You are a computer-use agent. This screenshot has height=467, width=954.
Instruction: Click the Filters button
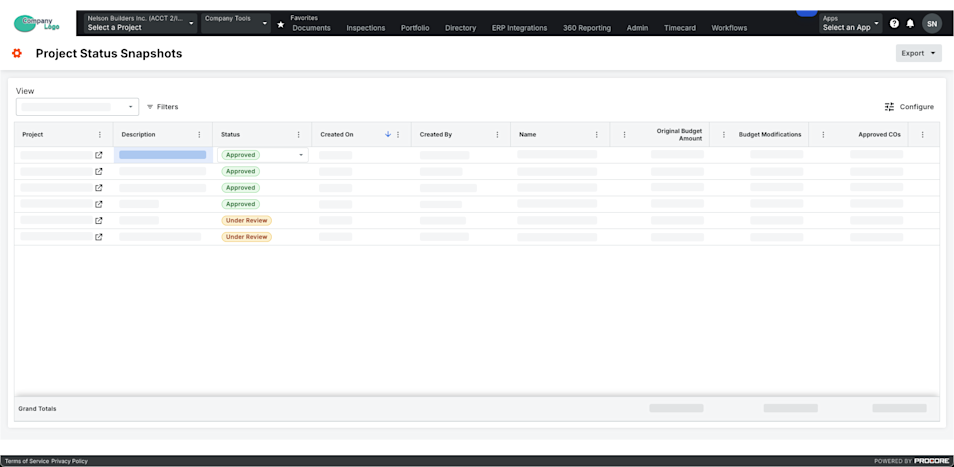tap(162, 106)
